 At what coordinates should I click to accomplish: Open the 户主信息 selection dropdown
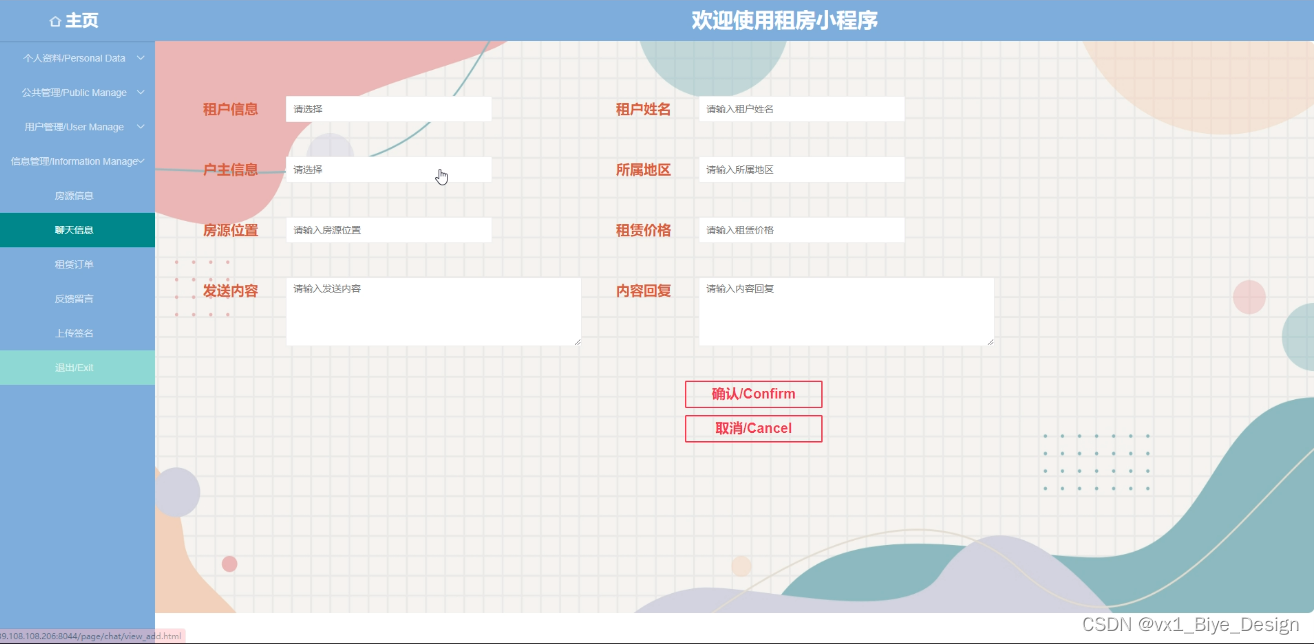(388, 169)
